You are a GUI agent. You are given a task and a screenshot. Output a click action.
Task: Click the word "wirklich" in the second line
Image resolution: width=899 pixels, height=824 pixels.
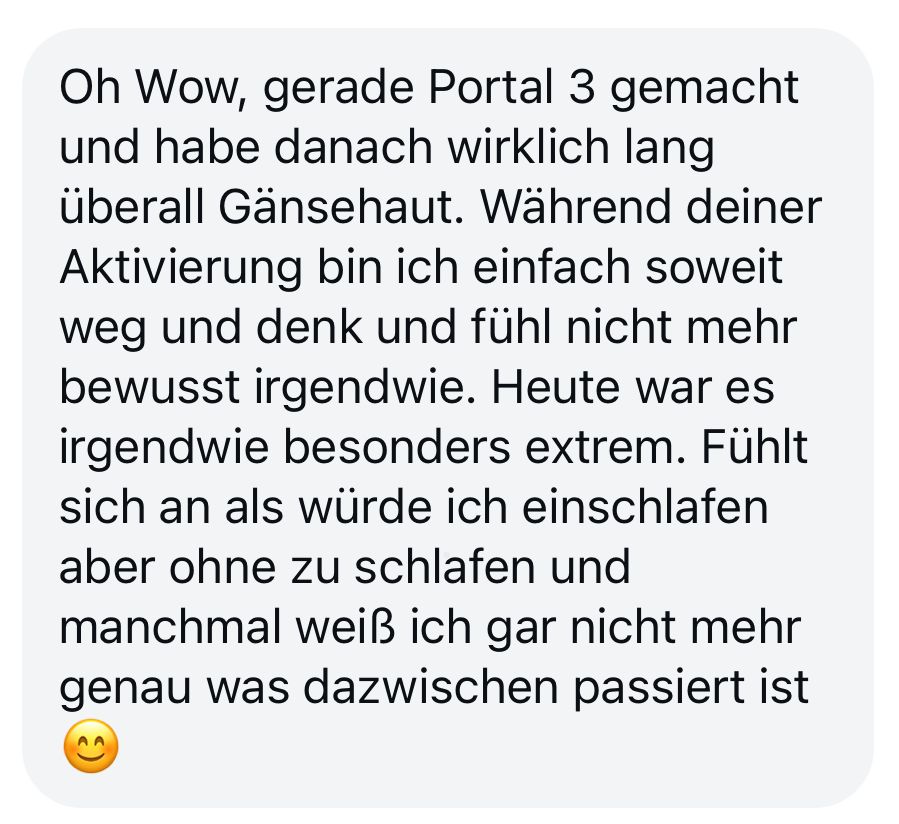click(527, 147)
